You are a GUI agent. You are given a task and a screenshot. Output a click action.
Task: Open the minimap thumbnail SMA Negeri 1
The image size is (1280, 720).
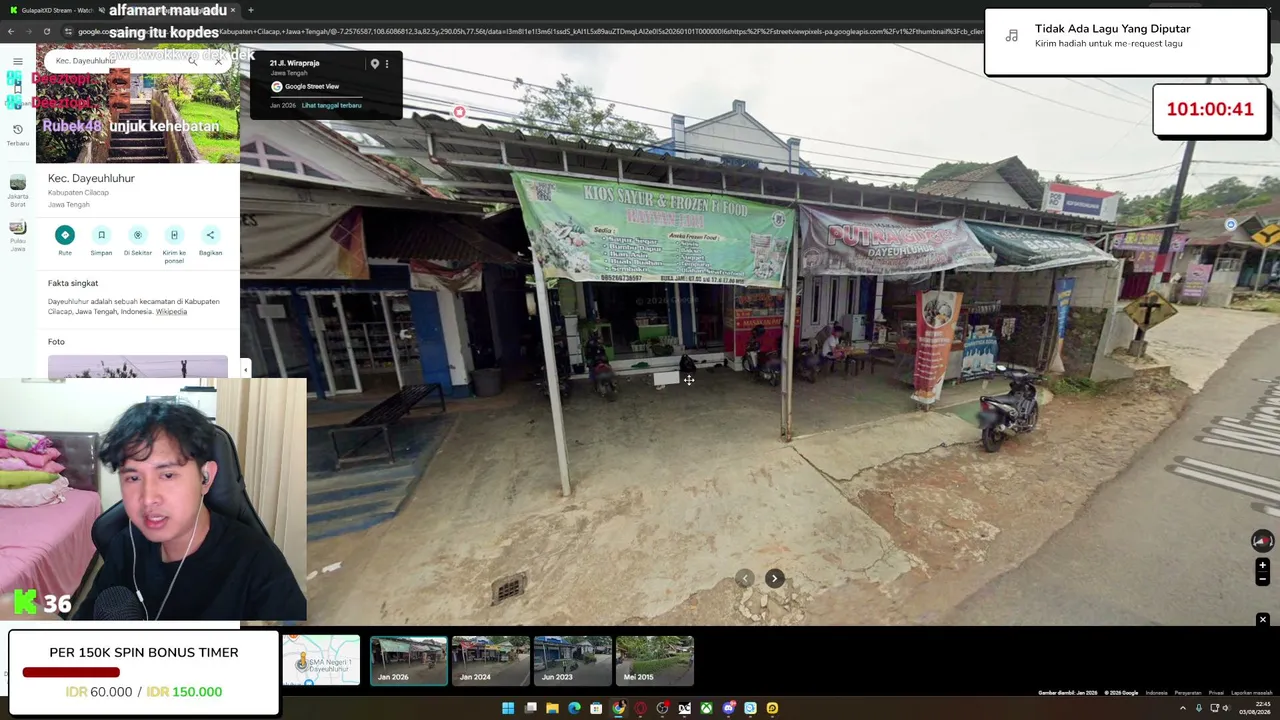tap(321, 660)
